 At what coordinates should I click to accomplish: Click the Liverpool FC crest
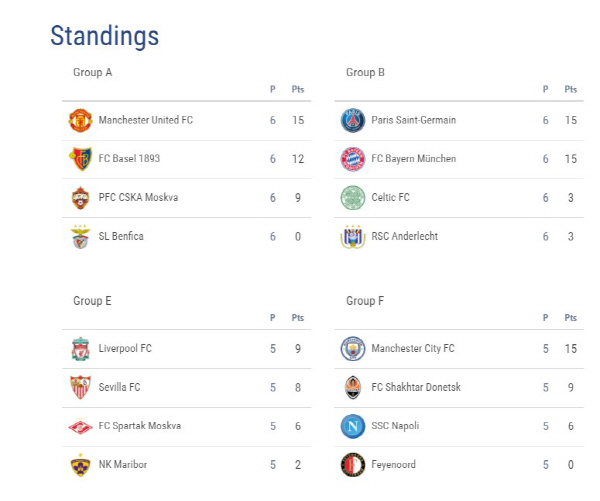tap(80, 349)
